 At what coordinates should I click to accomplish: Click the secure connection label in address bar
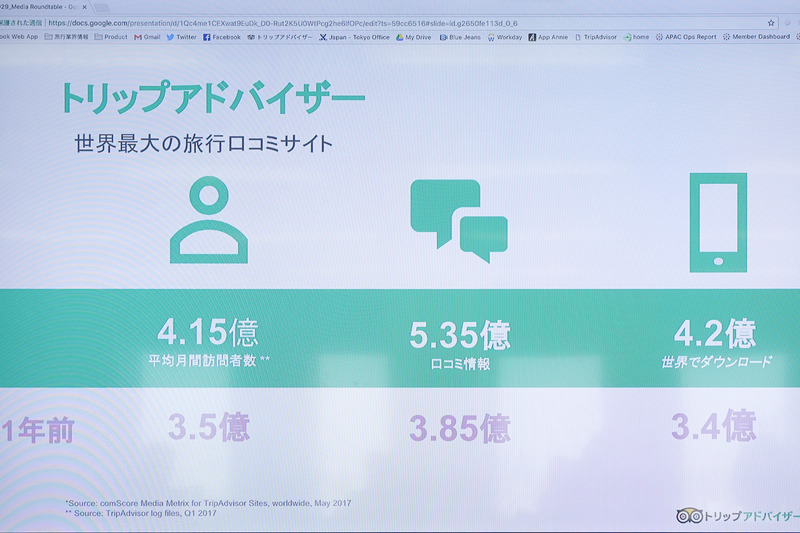click(x=21, y=23)
